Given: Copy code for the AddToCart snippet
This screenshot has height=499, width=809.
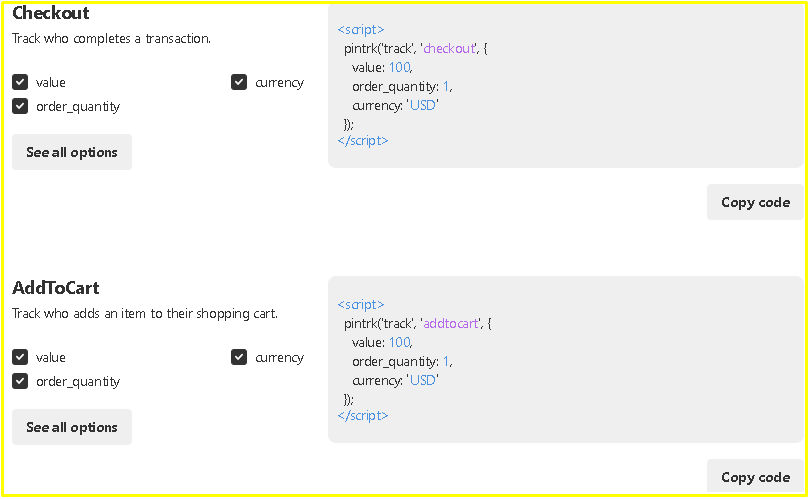Looking at the screenshot, I should click(755, 477).
